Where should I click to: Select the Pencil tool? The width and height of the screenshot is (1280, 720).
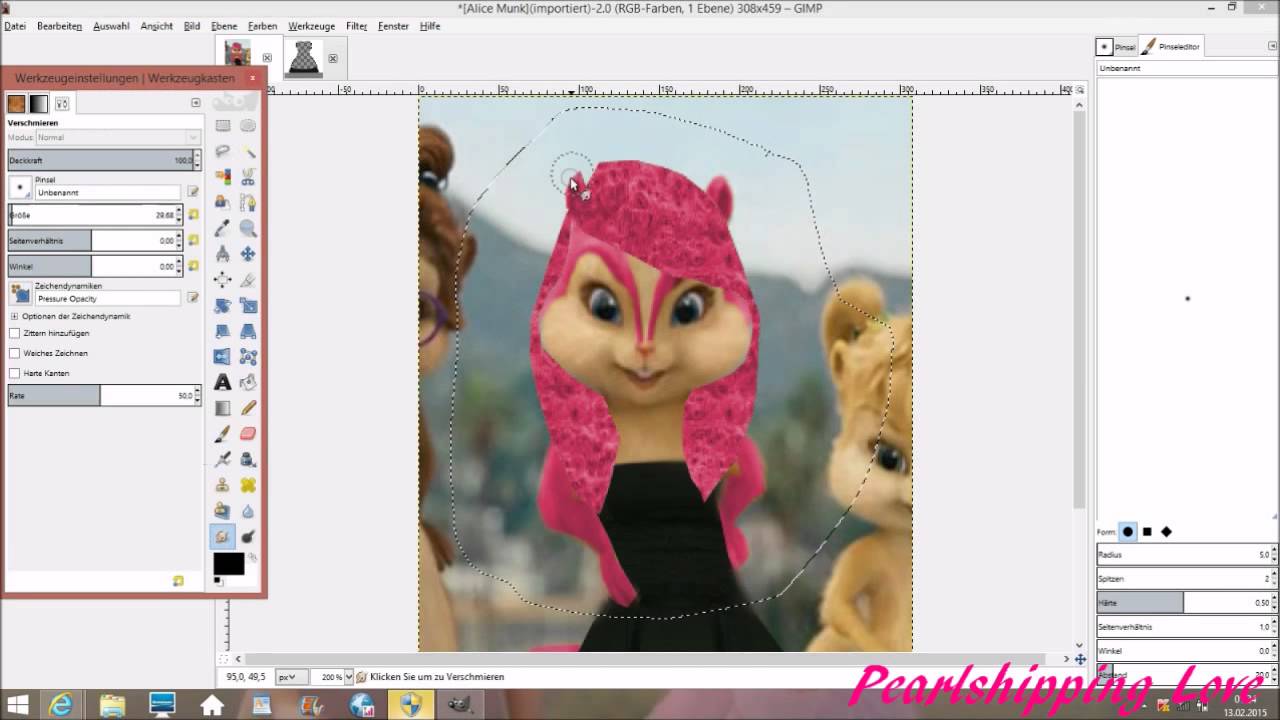[x=248, y=408]
